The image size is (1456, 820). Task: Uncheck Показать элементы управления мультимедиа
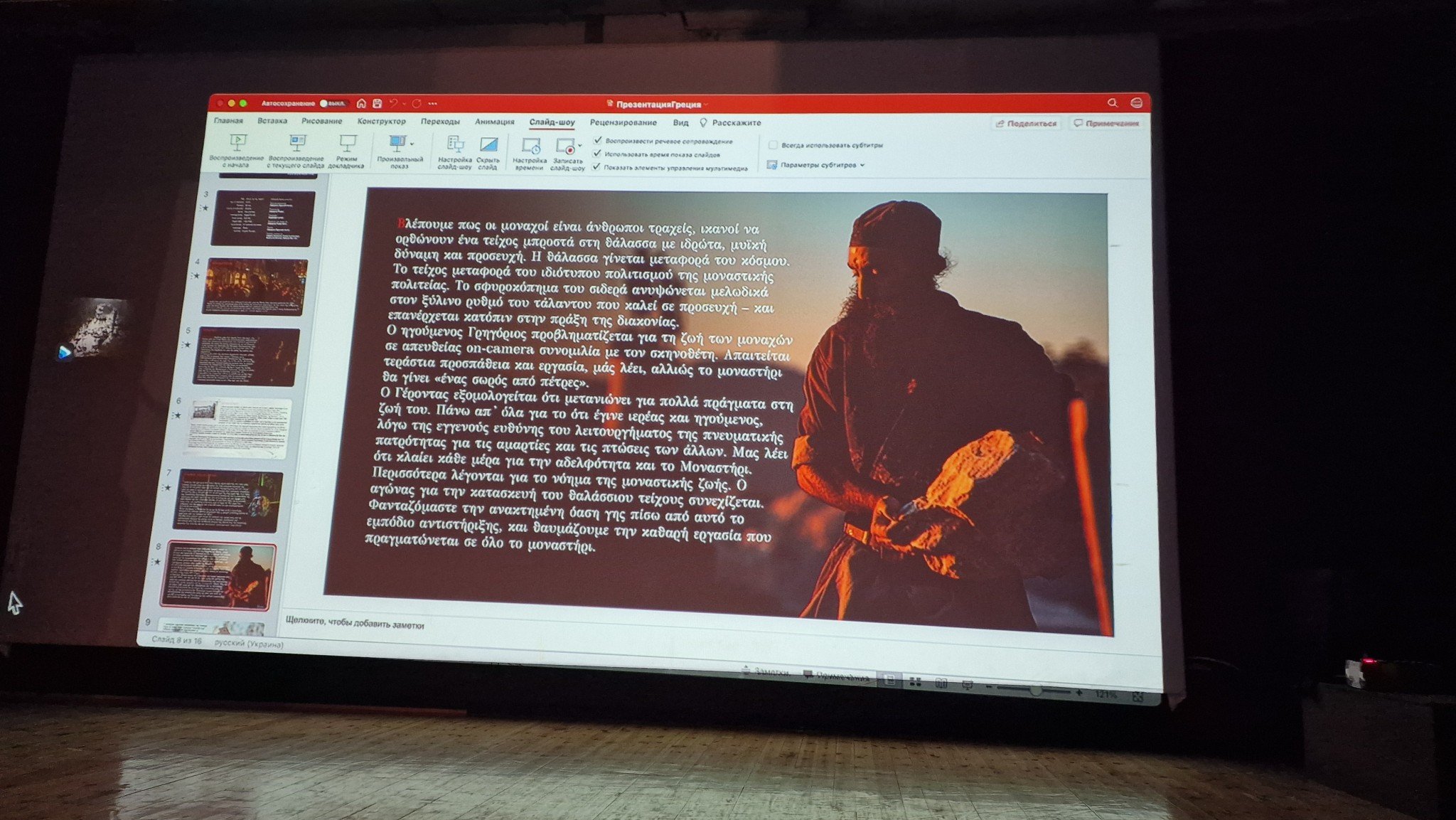pos(597,167)
